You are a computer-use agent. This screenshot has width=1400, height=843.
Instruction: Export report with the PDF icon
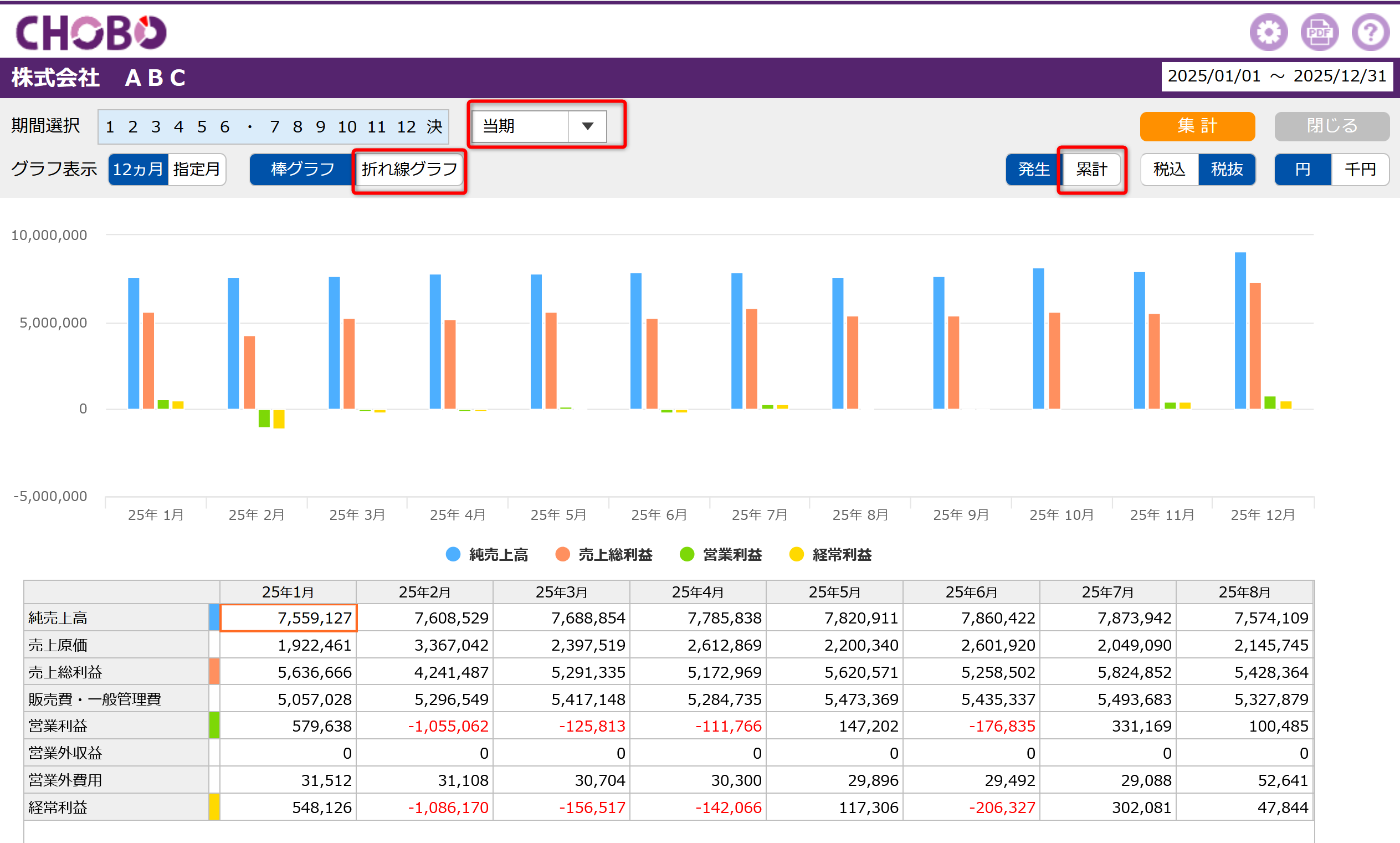coord(1319,32)
